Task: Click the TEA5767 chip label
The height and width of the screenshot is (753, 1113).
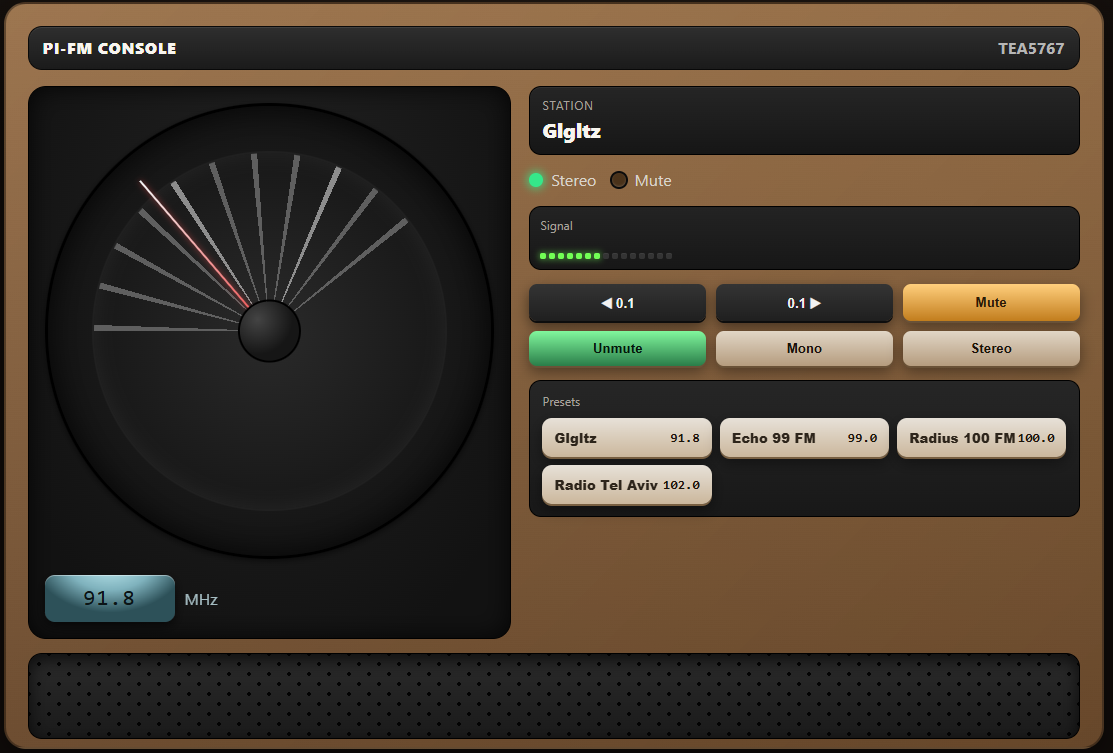Action: coord(1031,48)
